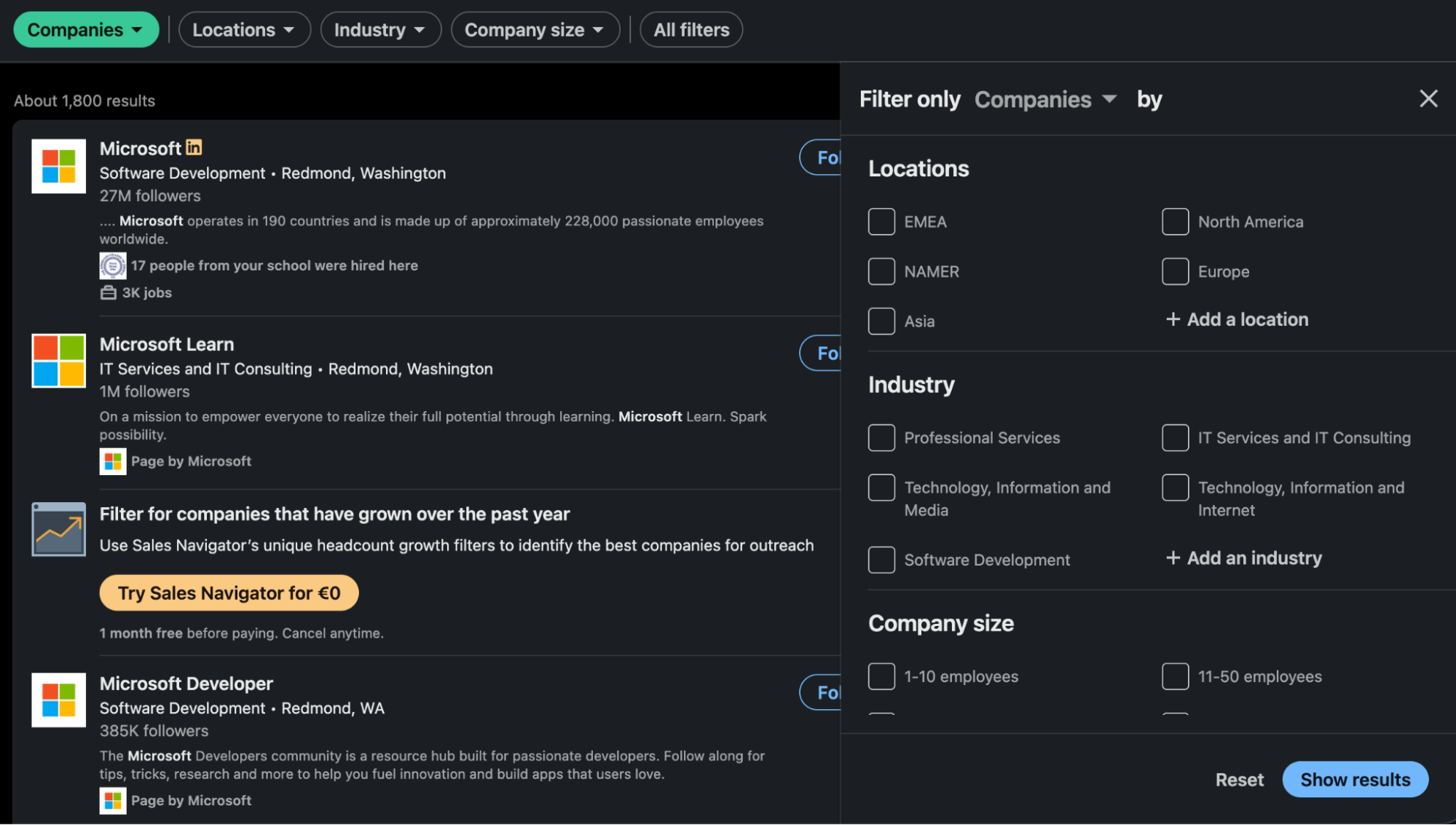The image size is (1456, 825).
Task: Open the 'Filter only Companies' dropdown in panel
Action: coord(1045,99)
